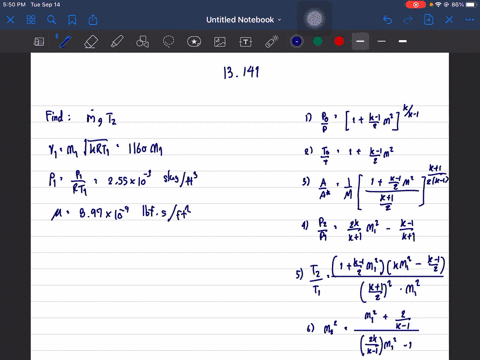
Task: Open search in notebook
Action: click(x=51, y=20)
